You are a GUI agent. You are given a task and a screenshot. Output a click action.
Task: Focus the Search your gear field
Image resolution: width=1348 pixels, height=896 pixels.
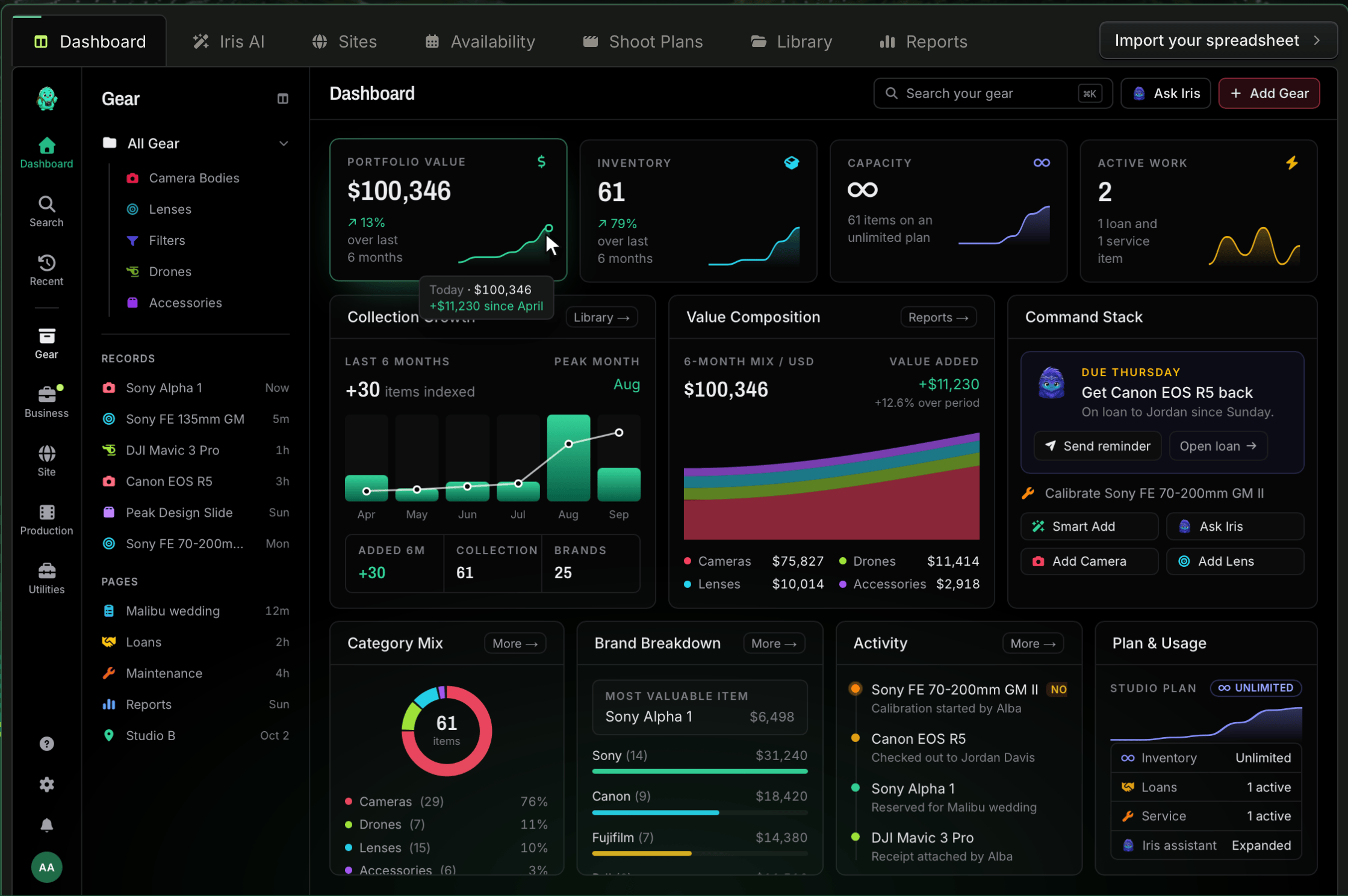993,93
